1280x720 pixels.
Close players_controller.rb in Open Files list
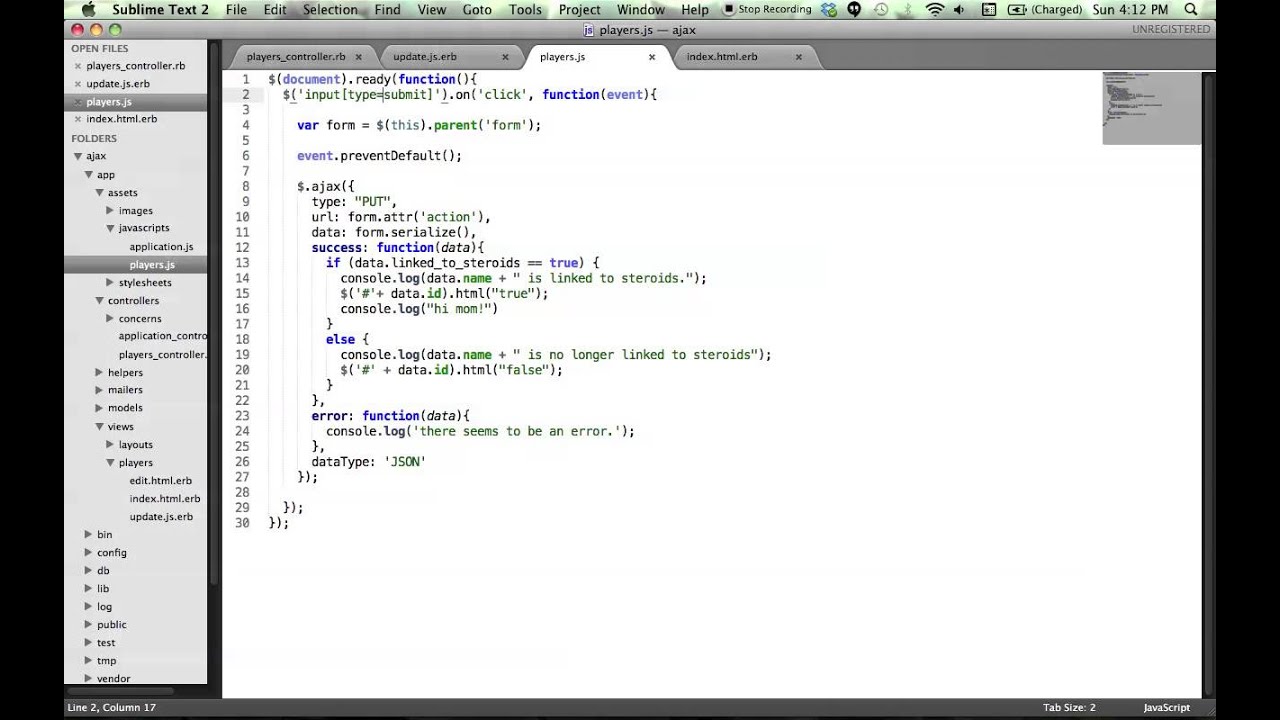[77, 66]
